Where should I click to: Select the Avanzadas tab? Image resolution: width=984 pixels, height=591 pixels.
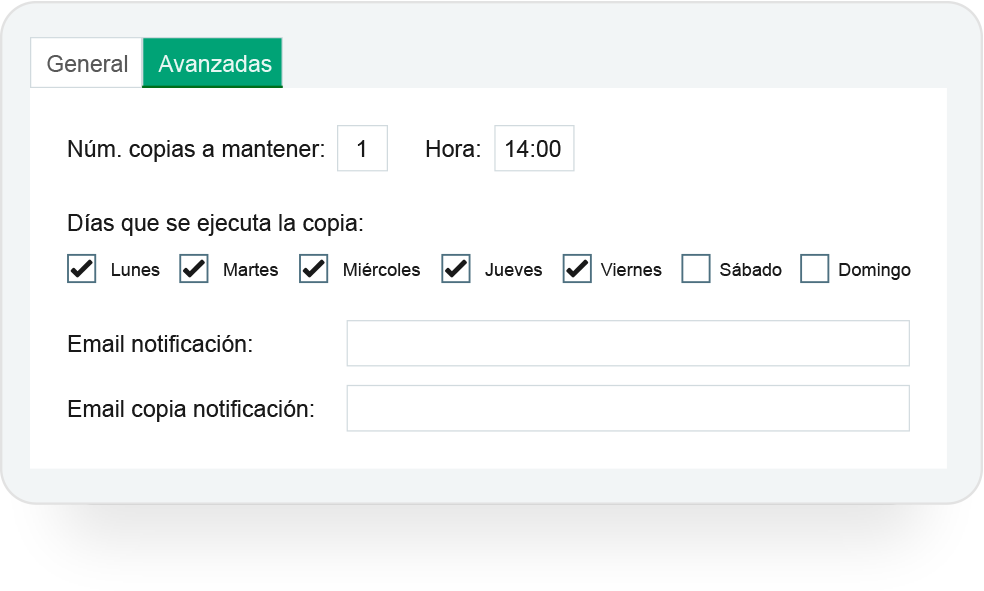coord(214,64)
